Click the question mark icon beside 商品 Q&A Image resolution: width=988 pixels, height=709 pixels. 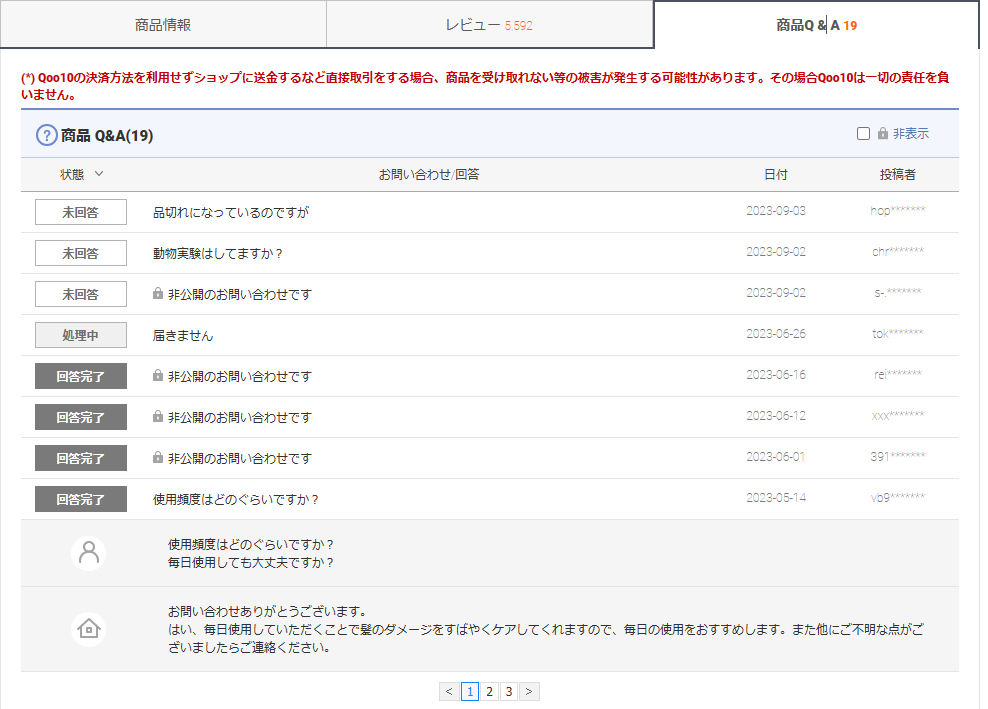[x=46, y=135]
